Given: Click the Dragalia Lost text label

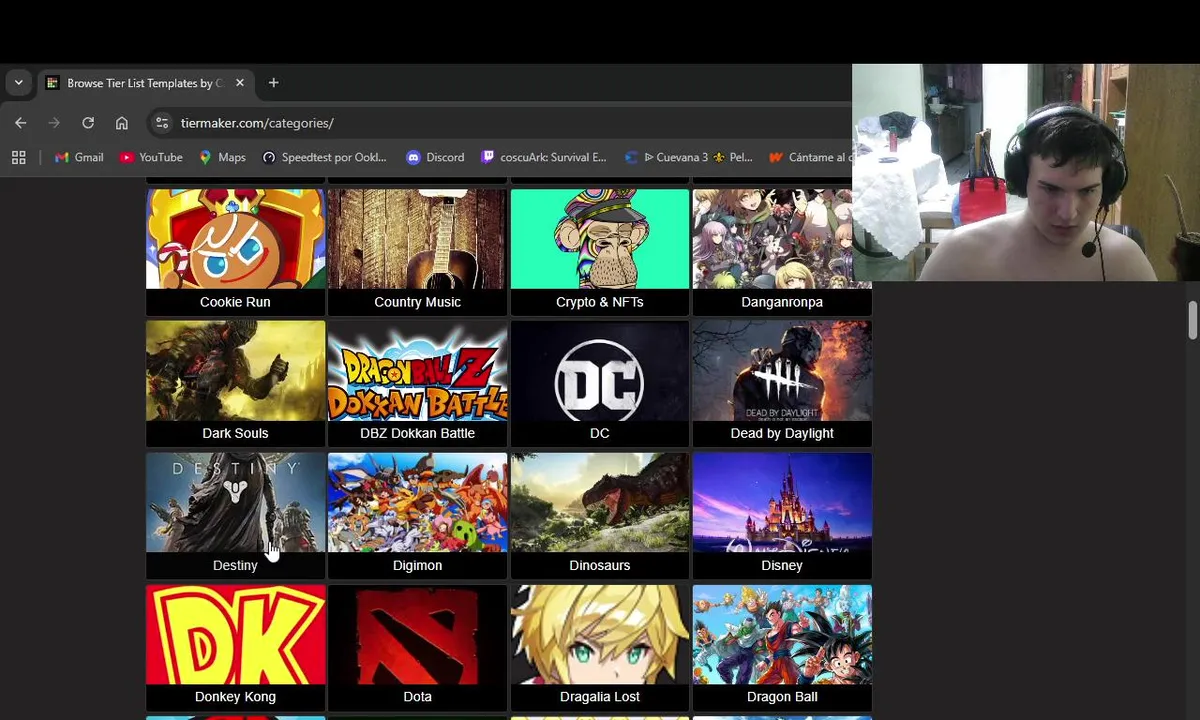Looking at the screenshot, I should tap(599, 697).
